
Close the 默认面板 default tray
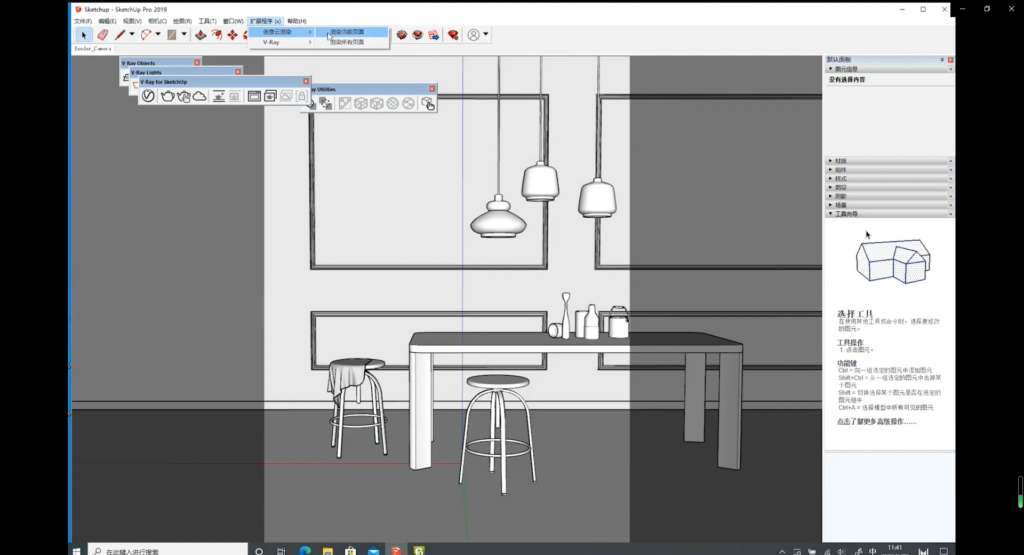pyautogui.click(x=950, y=59)
